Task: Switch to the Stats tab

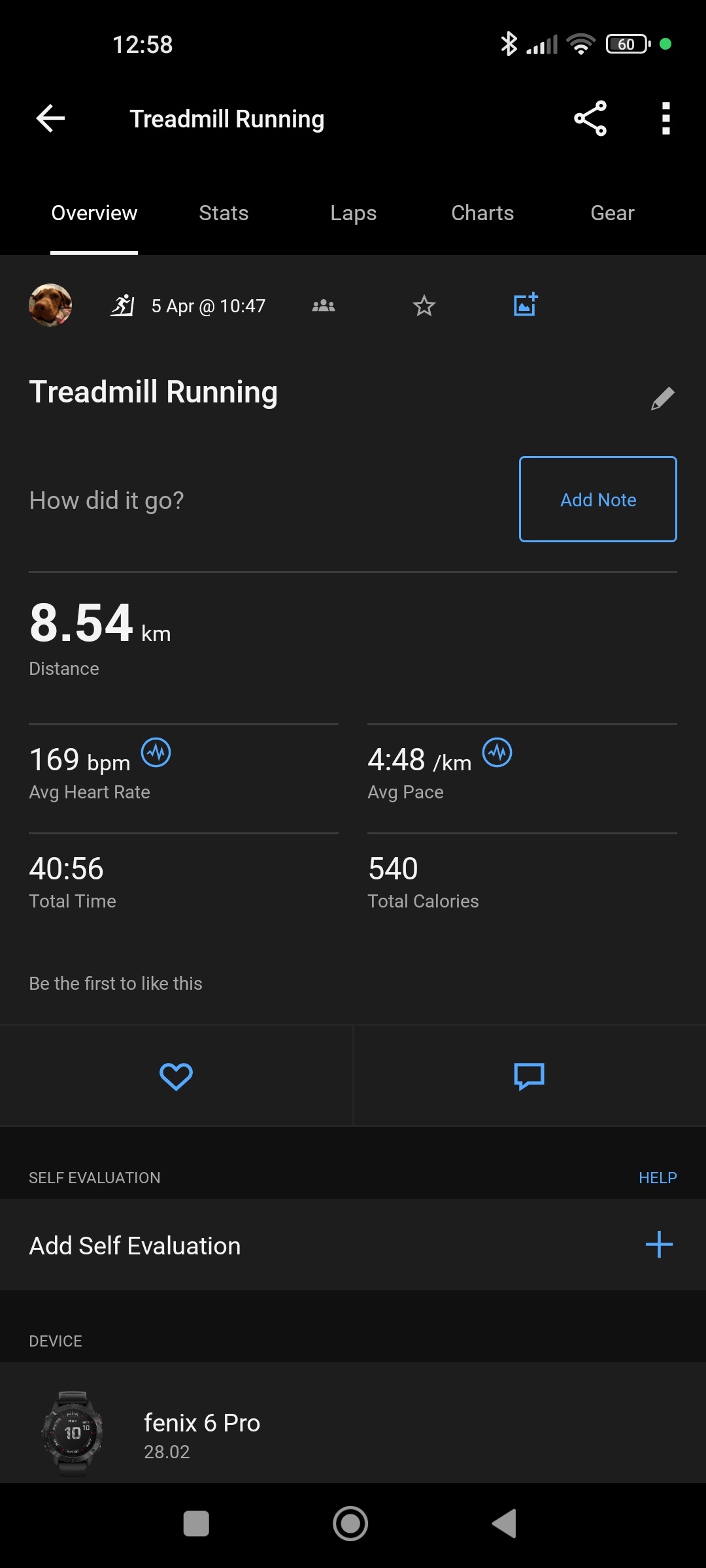Action: (224, 213)
